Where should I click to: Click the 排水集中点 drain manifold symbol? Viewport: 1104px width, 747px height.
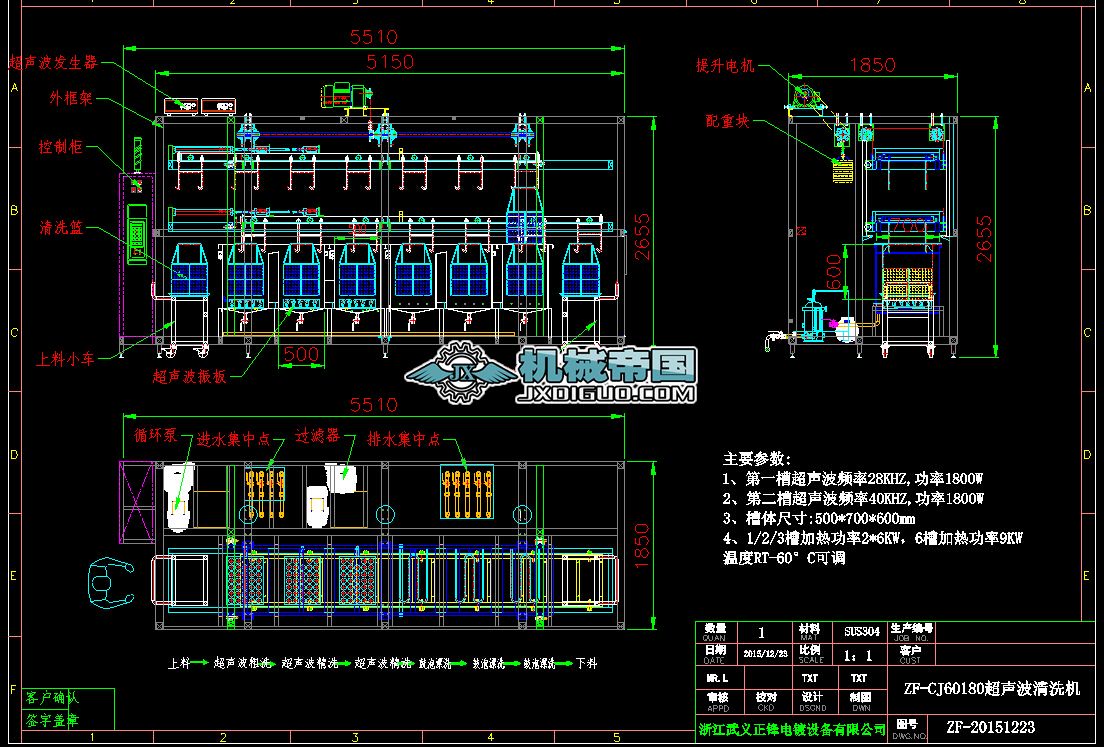pos(468,490)
